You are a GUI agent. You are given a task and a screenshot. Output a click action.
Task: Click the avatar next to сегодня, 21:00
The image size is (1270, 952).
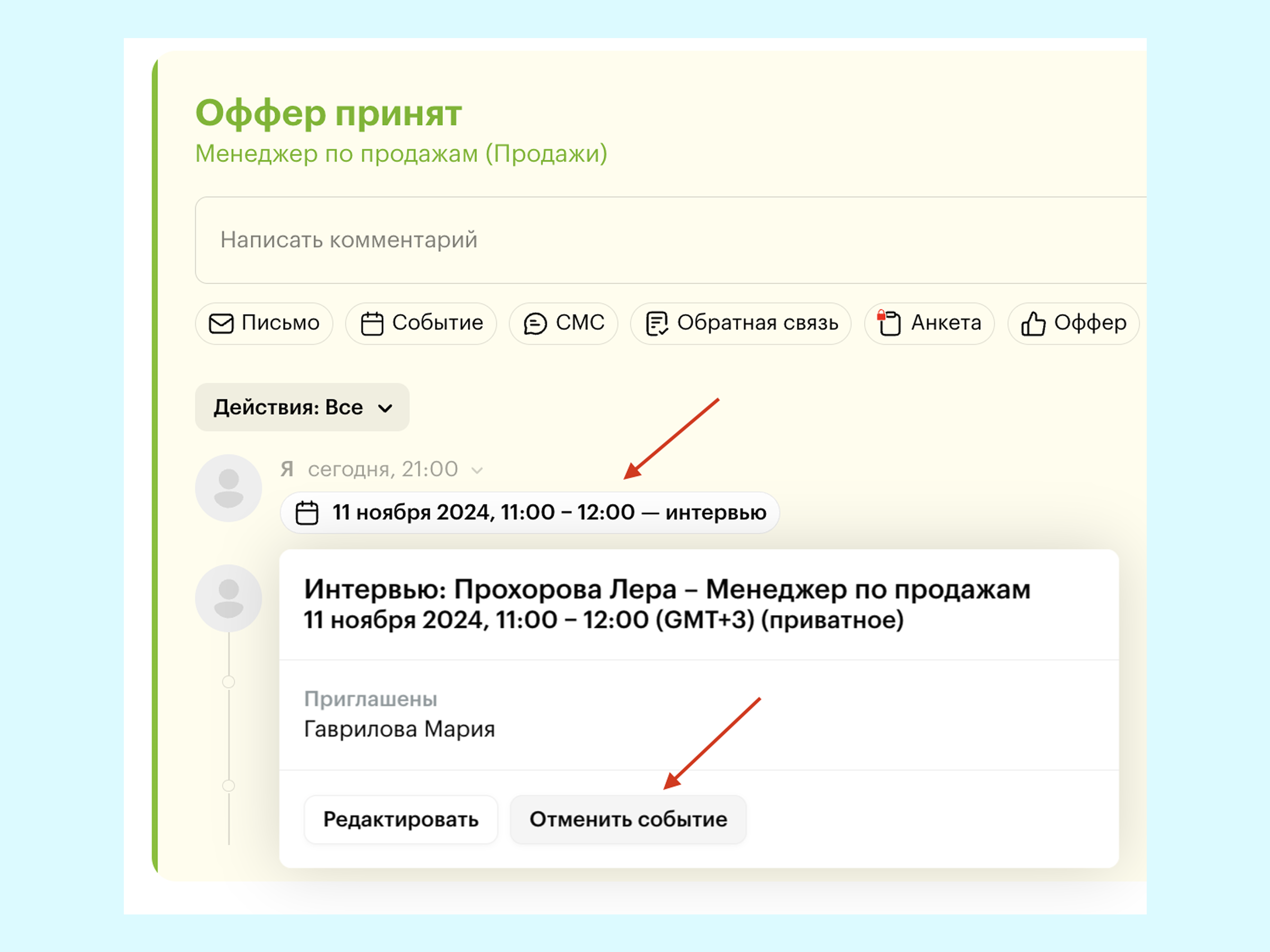229,488
